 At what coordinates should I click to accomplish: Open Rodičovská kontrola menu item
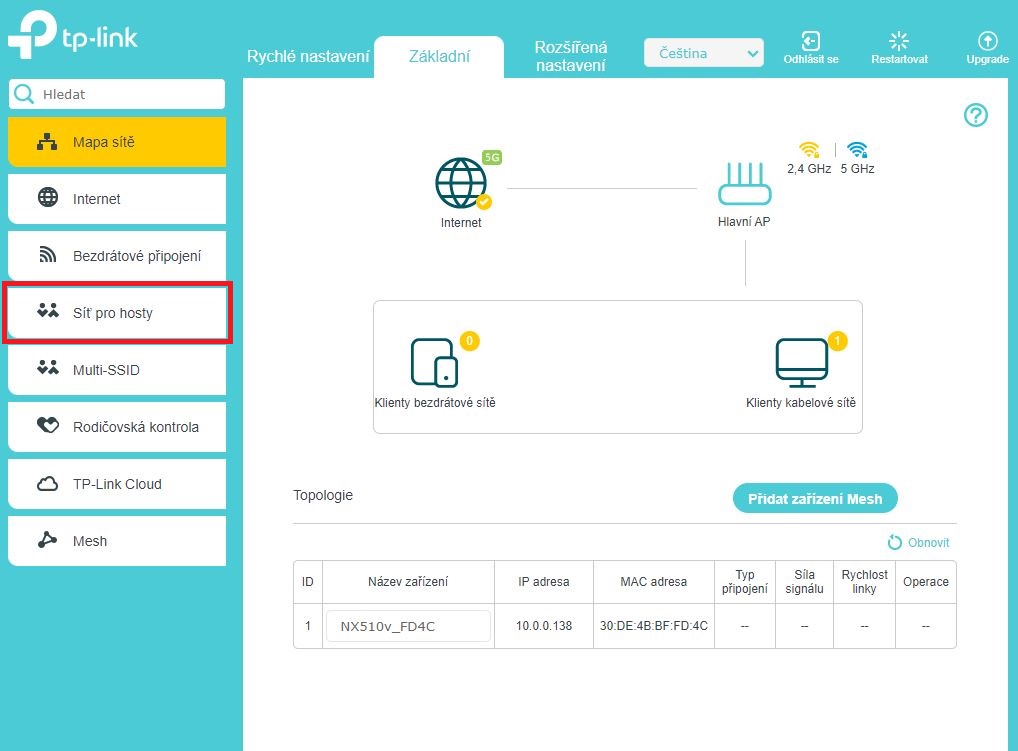click(x=117, y=427)
